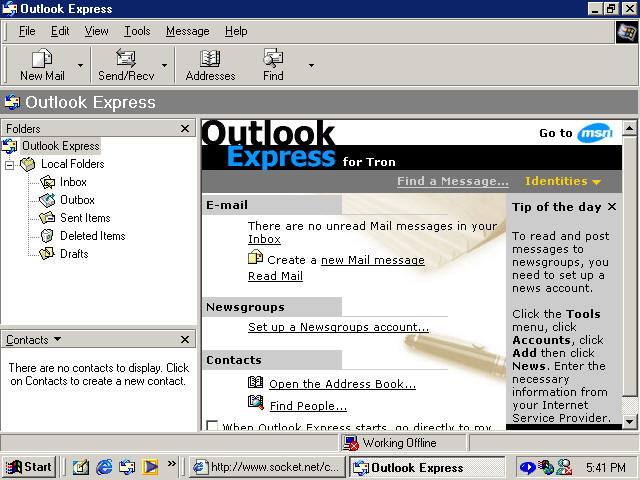This screenshot has width=640, height=480.
Task: Click the Read Mail link
Action: click(276, 276)
